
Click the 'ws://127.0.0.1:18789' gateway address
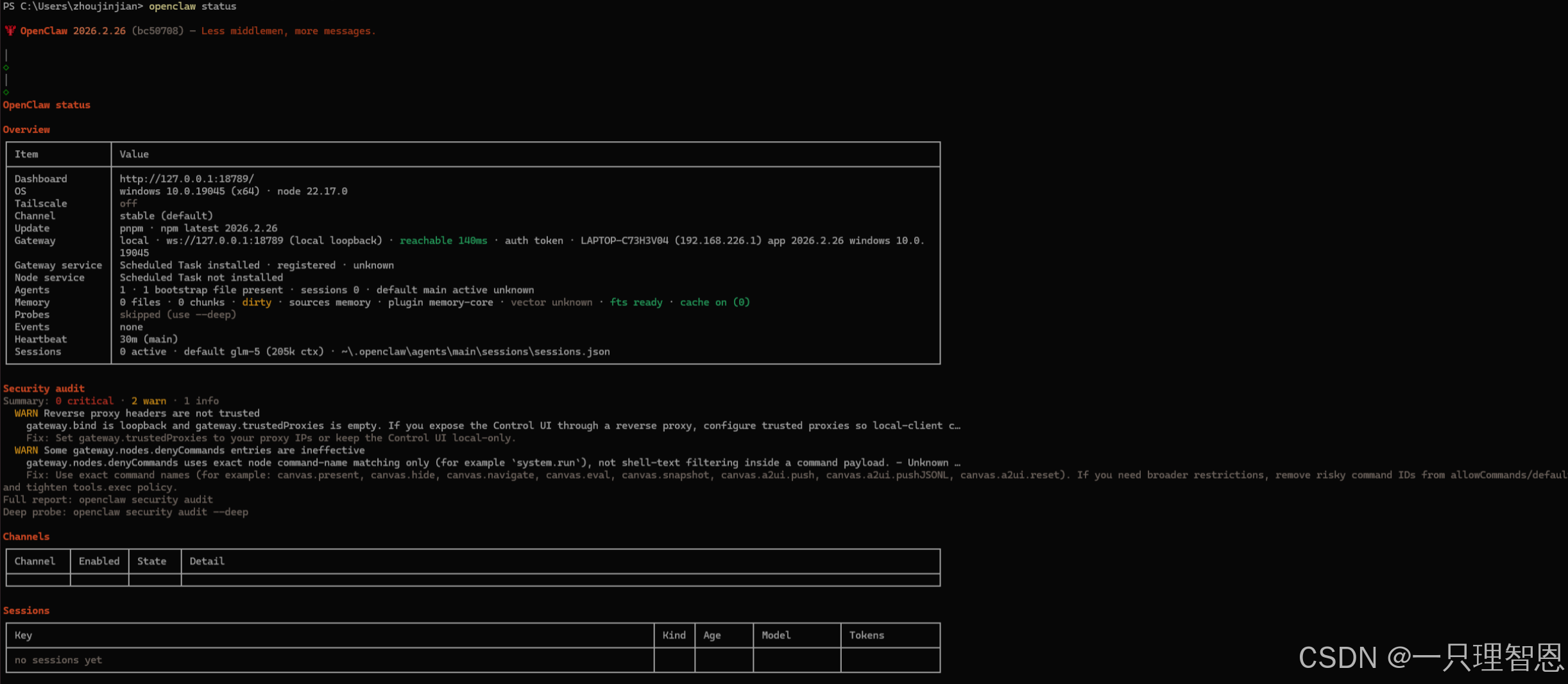225,241
